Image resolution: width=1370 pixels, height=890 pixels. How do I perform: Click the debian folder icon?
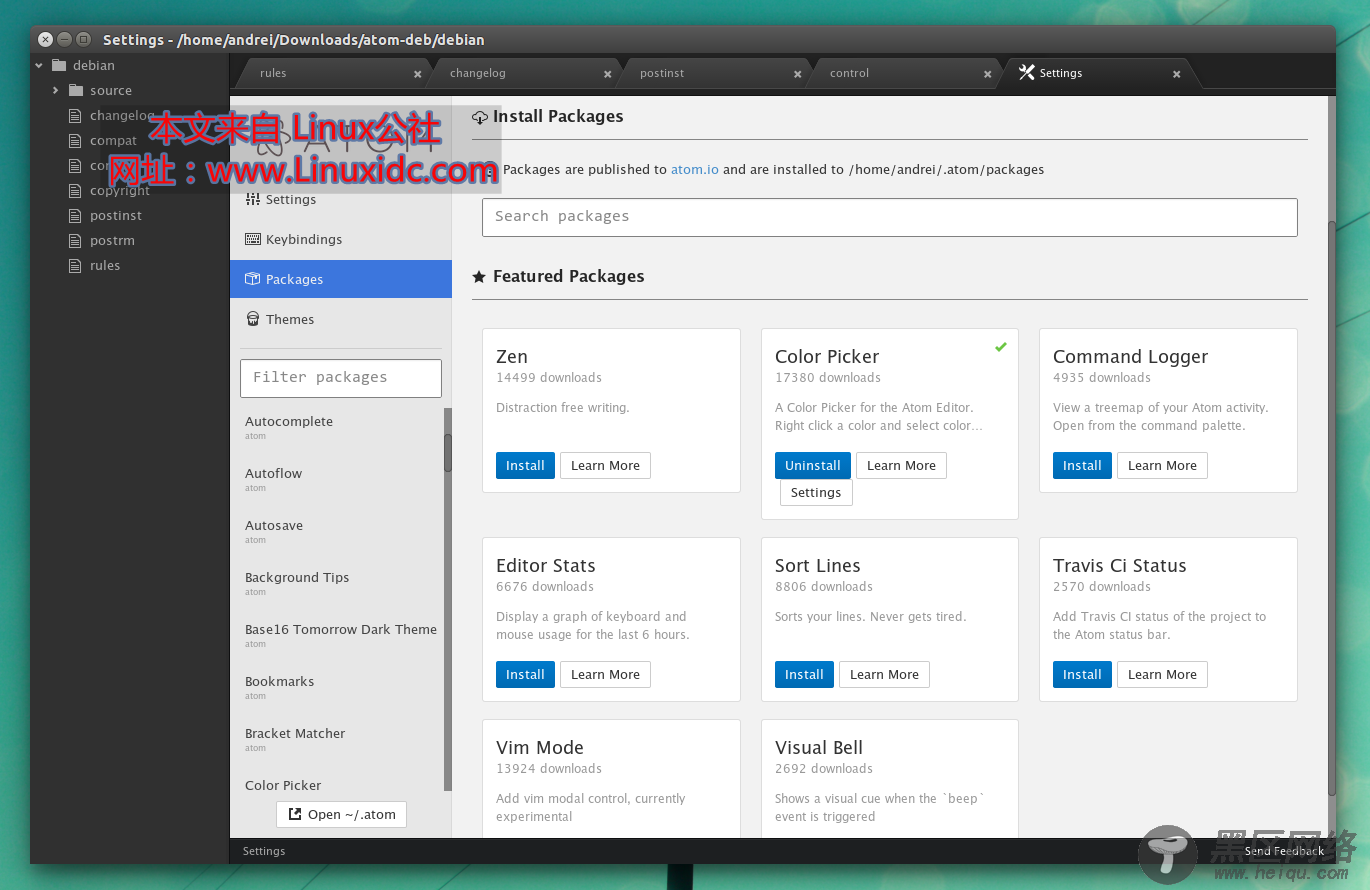59,65
